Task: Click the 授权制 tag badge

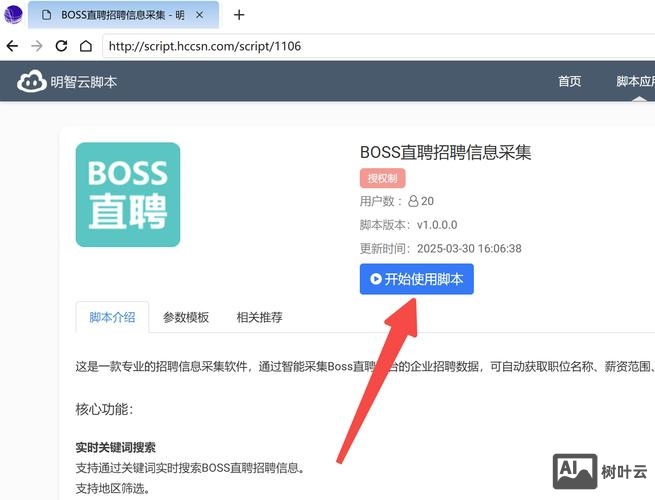Action: coord(382,178)
